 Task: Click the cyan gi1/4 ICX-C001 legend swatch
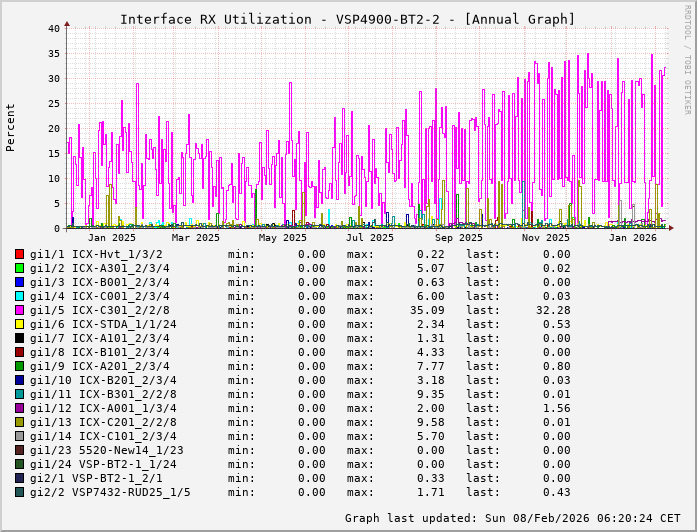[x=19, y=296]
